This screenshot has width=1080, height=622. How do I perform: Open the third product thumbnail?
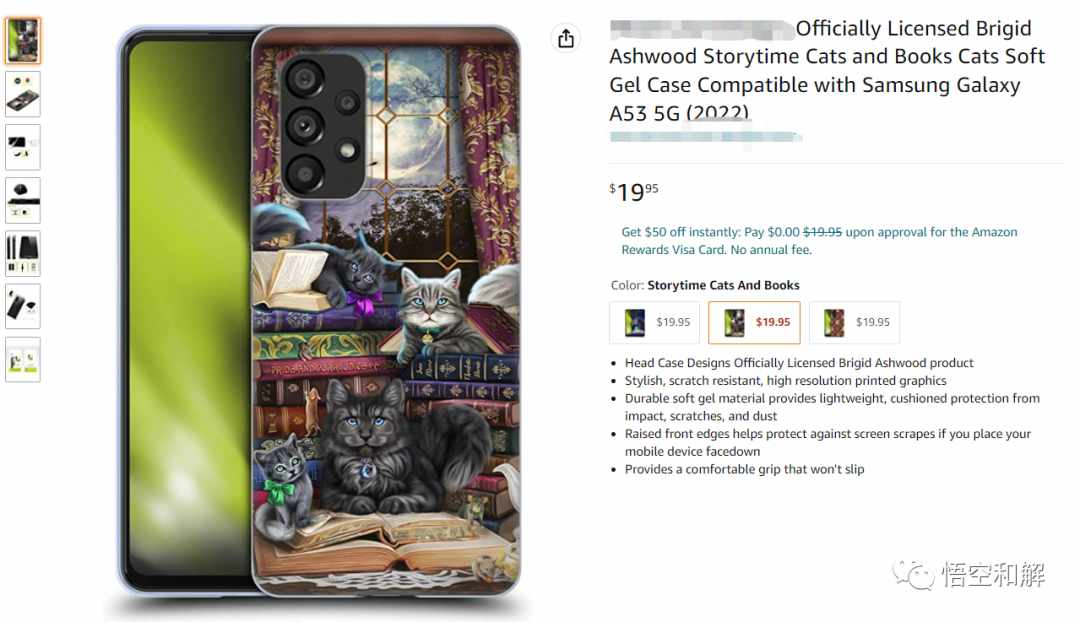tap(23, 147)
